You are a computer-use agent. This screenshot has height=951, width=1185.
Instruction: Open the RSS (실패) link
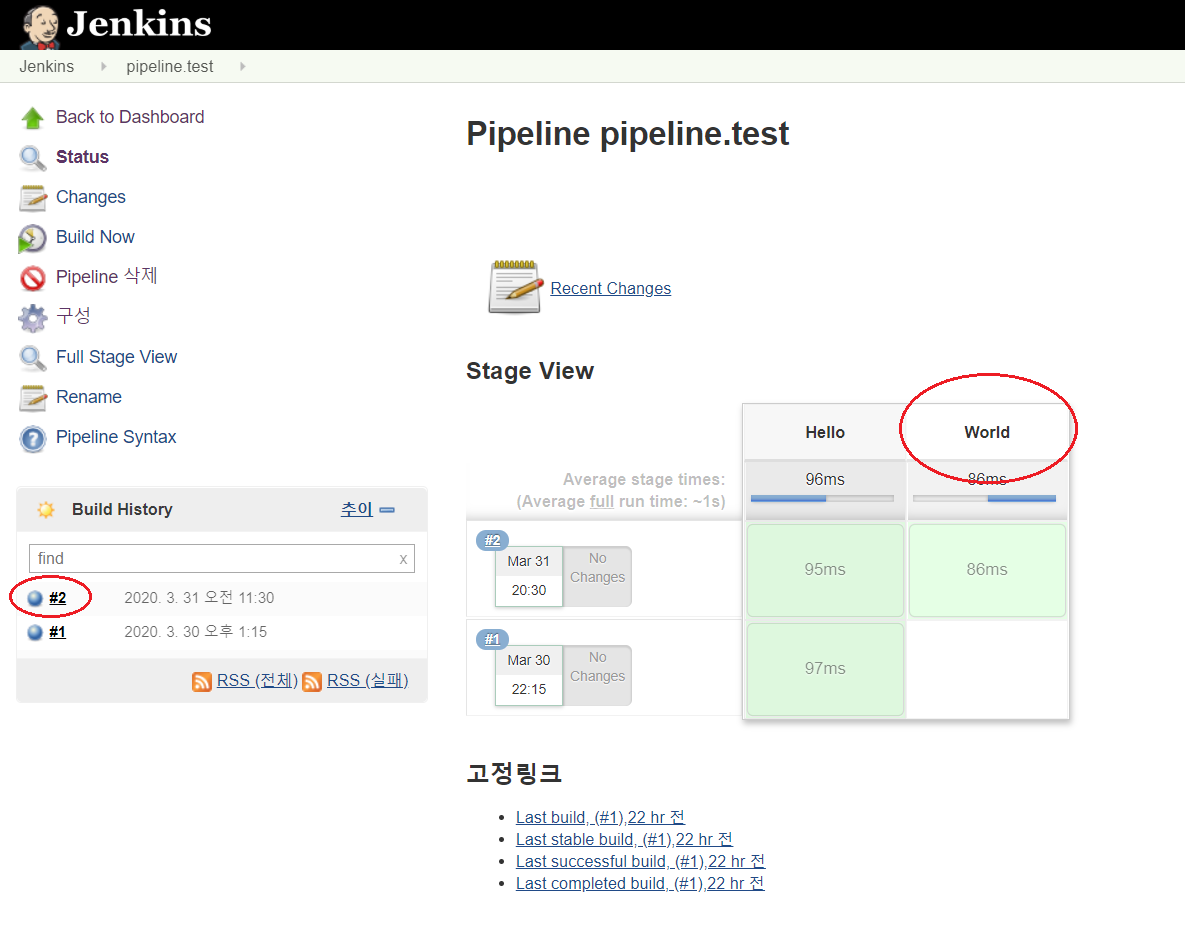click(x=367, y=681)
